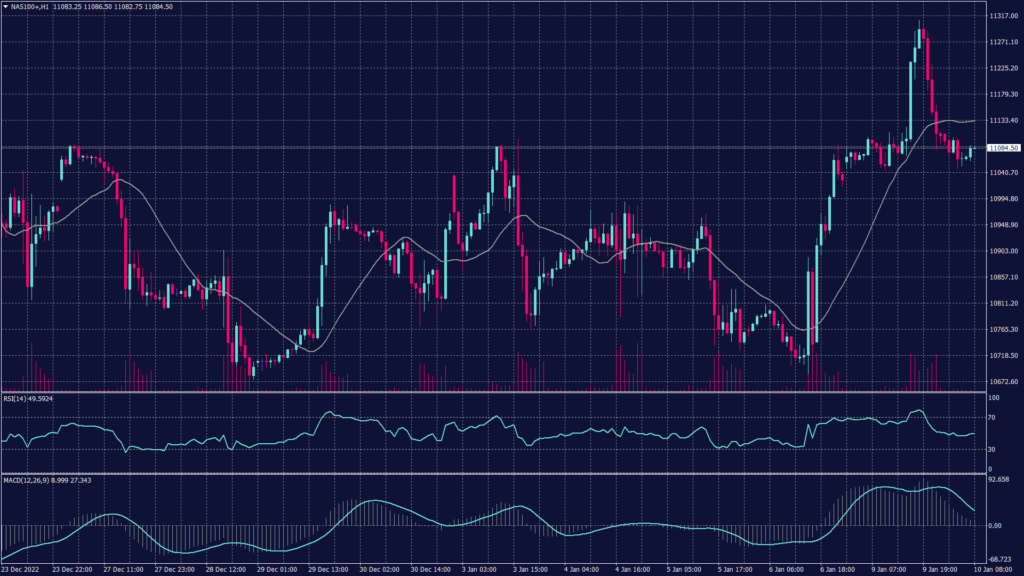Click the RSI 30 level label
Screen dimensions: 1024x576
pos(992,449)
